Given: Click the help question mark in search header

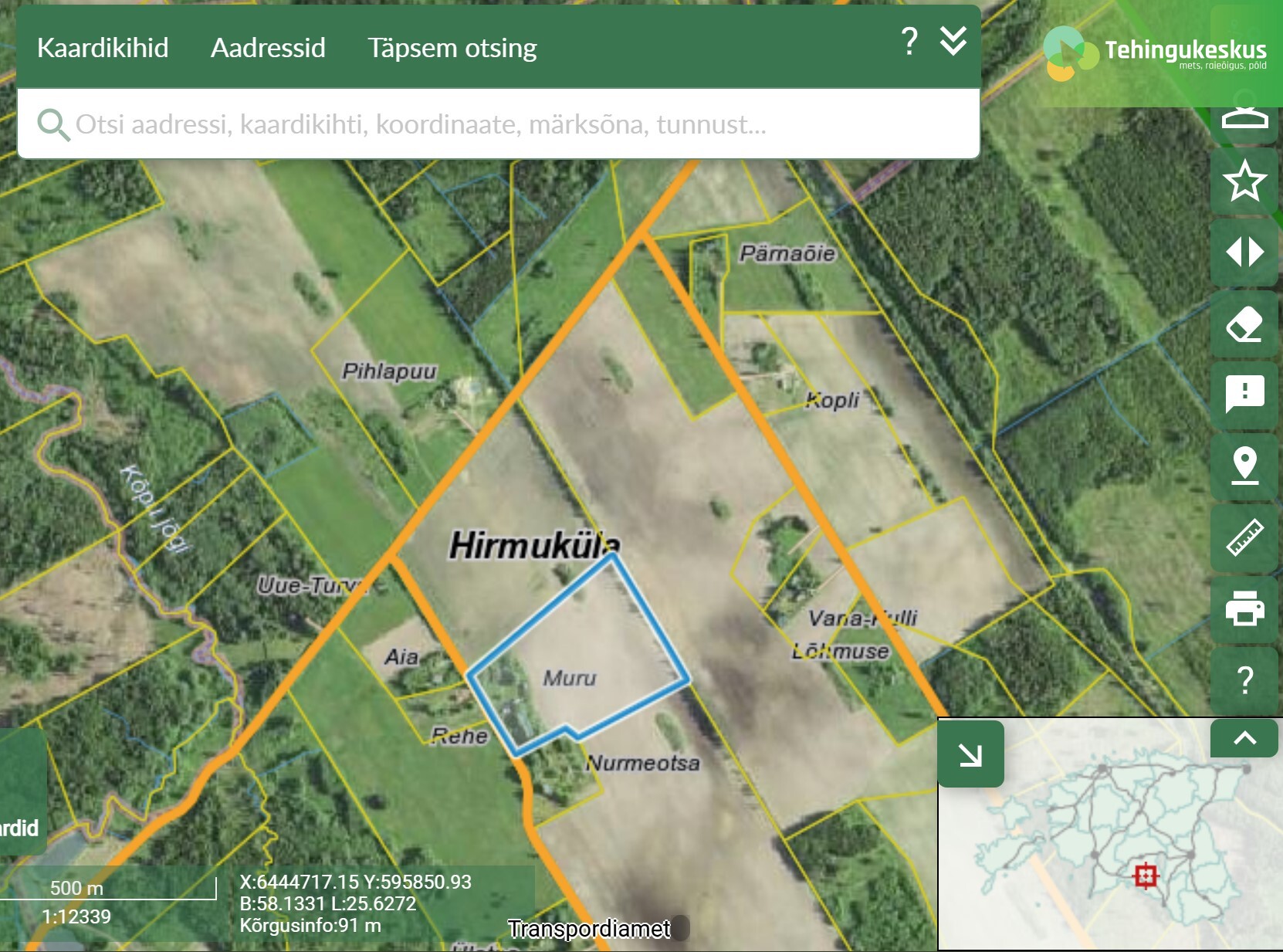Looking at the screenshot, I should click(909, 42).
